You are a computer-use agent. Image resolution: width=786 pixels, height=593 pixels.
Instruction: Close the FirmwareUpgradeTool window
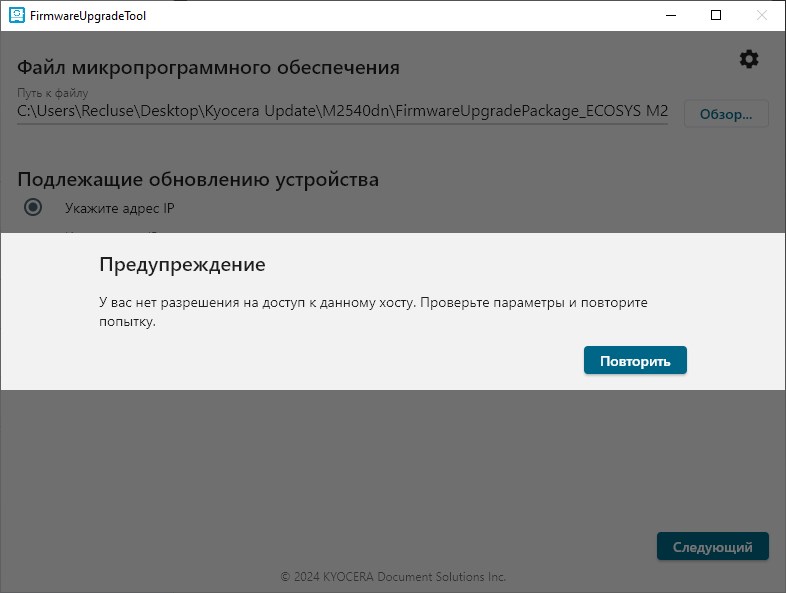coord(762,16)
